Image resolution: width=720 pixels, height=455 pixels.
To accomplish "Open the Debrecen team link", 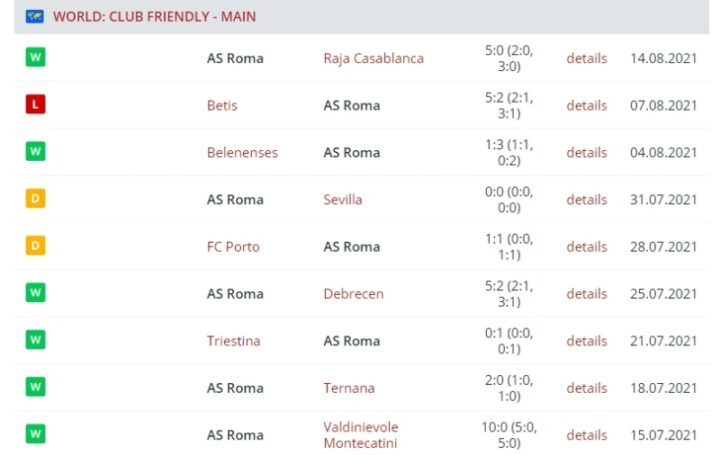I will tap(353, 293).
